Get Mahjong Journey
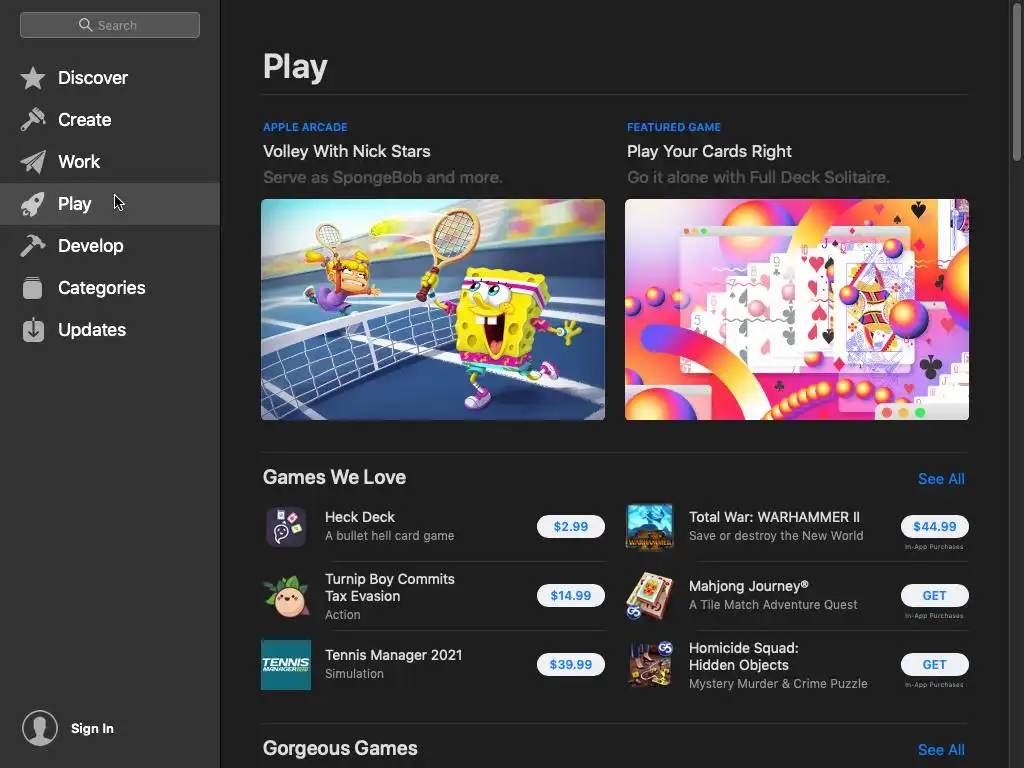 click(935, 596)
